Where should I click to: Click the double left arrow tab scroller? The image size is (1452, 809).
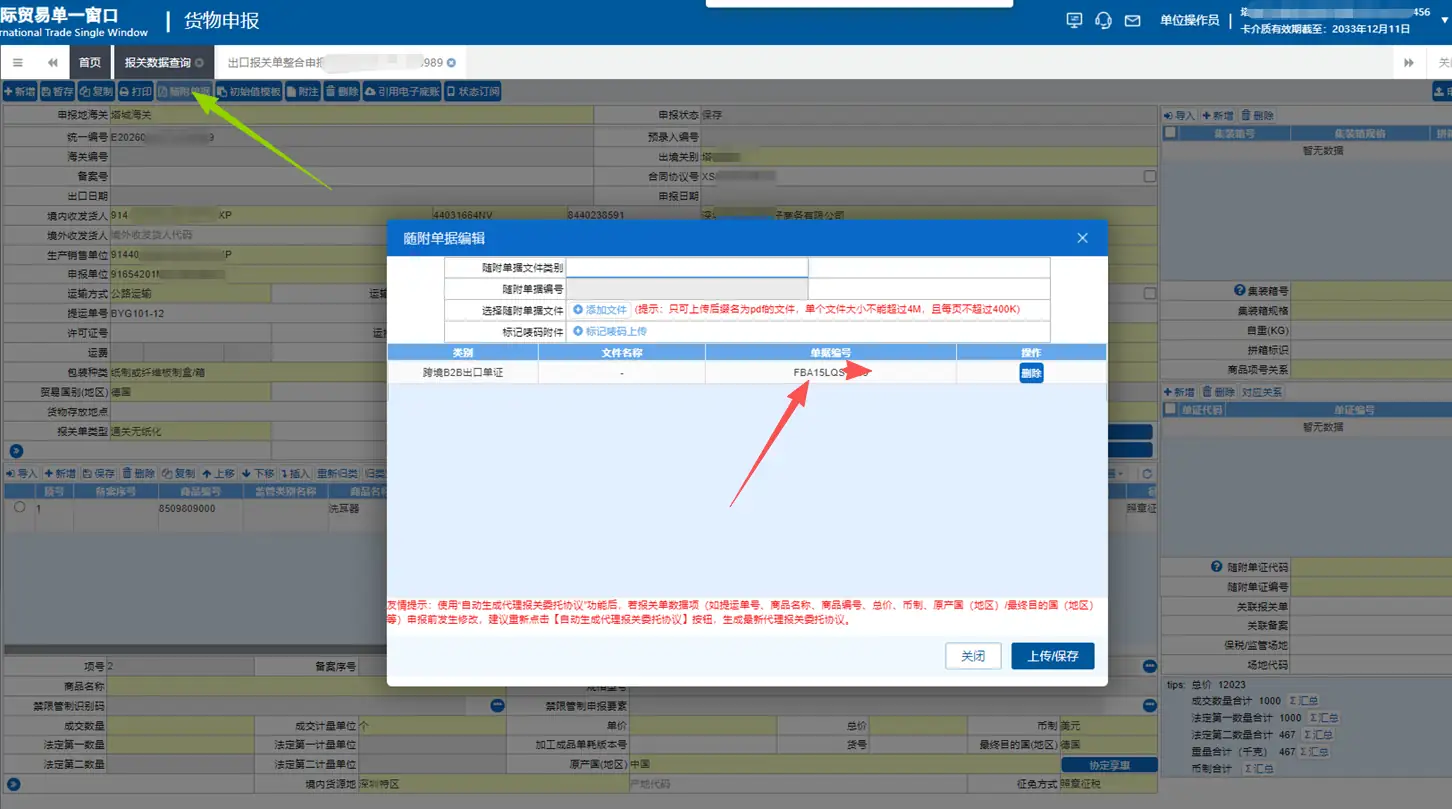(x=52, y=62)
